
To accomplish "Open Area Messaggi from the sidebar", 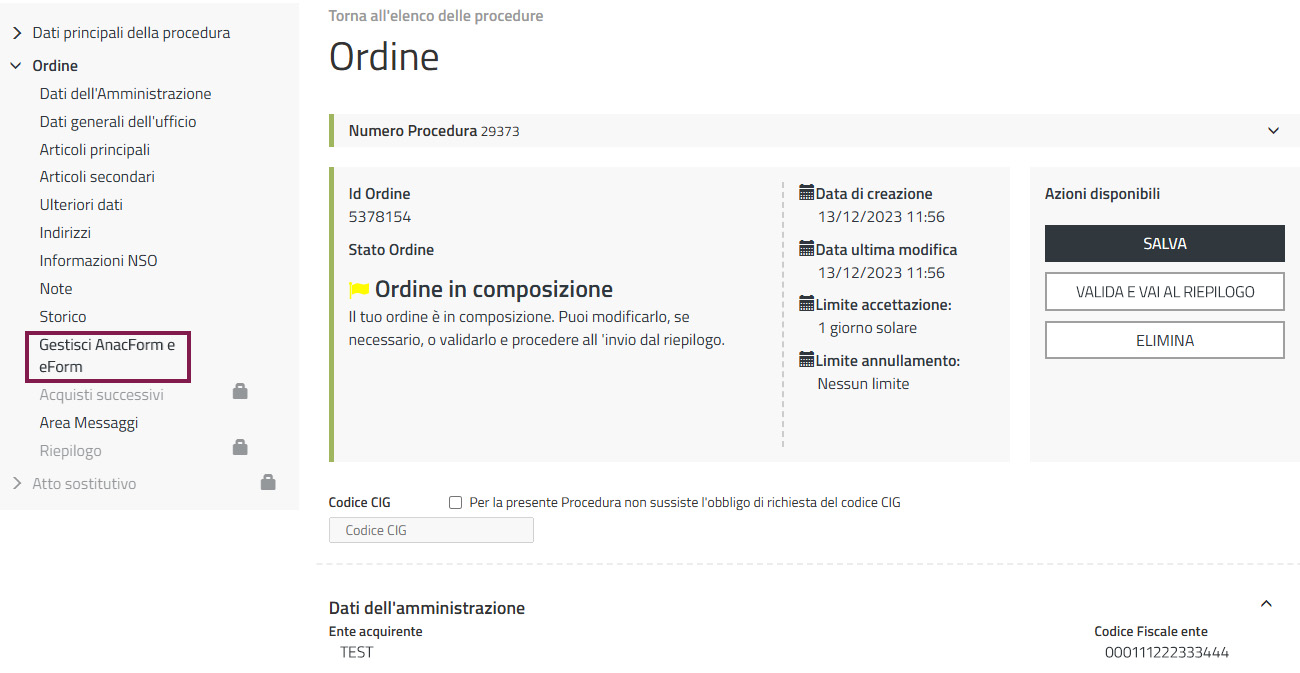I will [x=89, y=423].
